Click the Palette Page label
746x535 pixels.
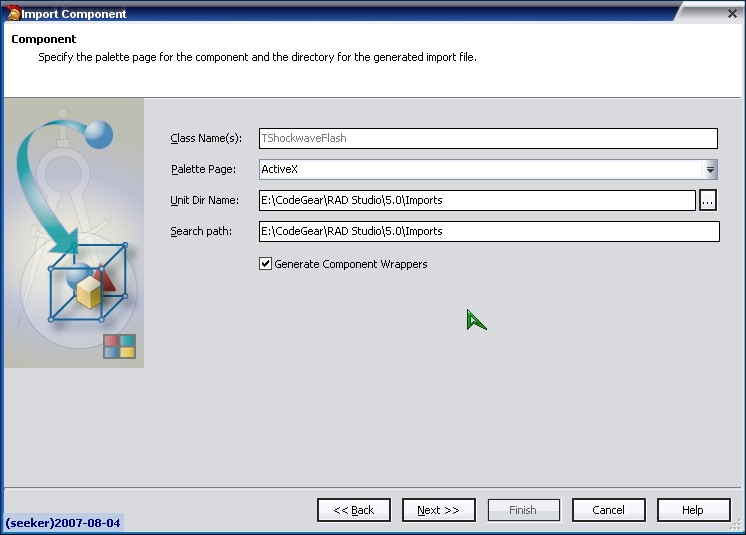point(203,169)
